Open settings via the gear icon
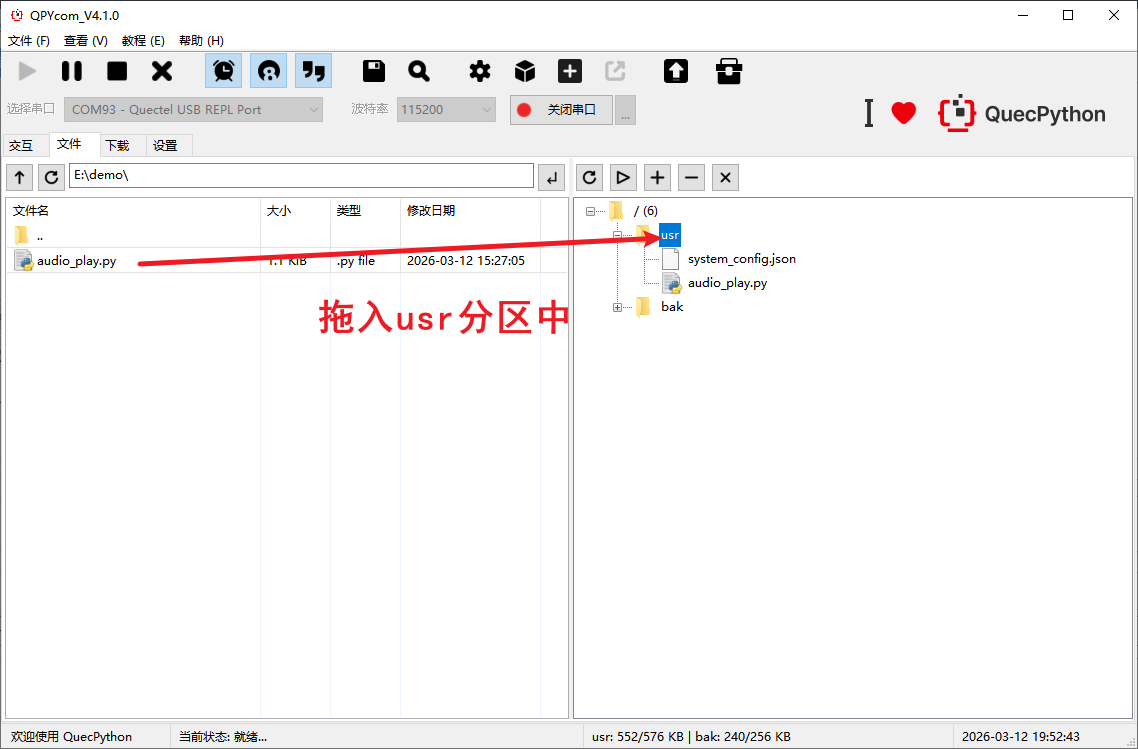This screenshot has width=1138, height=749. tap(480, 71)
